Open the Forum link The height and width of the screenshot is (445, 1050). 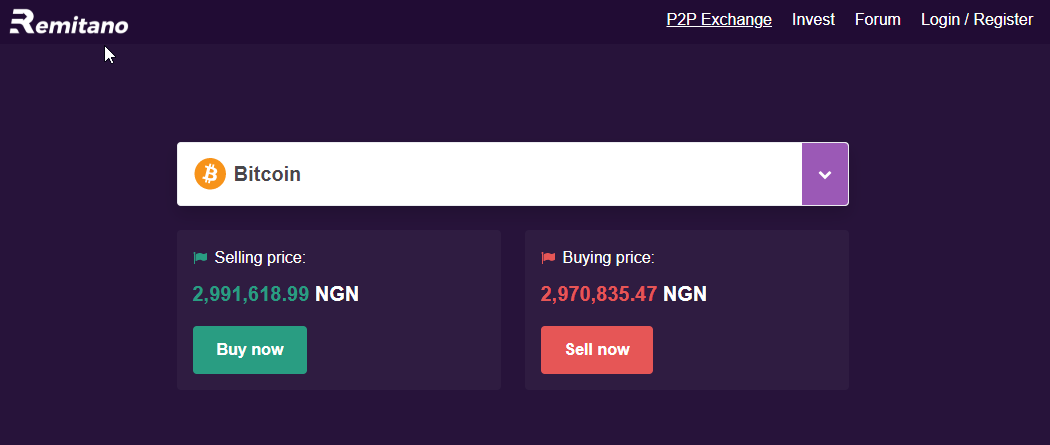tap(877, 19)
